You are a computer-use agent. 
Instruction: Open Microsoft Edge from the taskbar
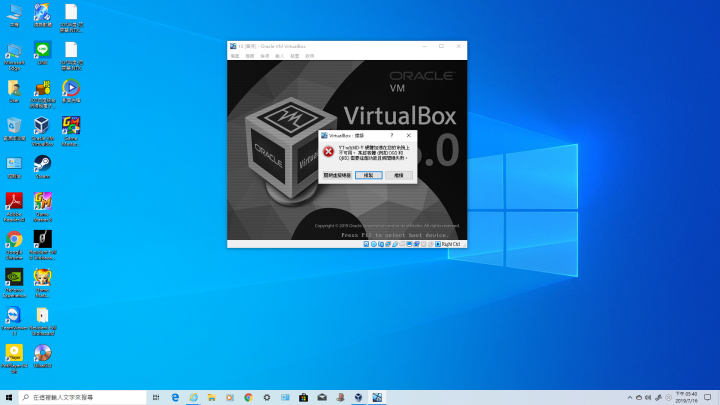point(175,397)
